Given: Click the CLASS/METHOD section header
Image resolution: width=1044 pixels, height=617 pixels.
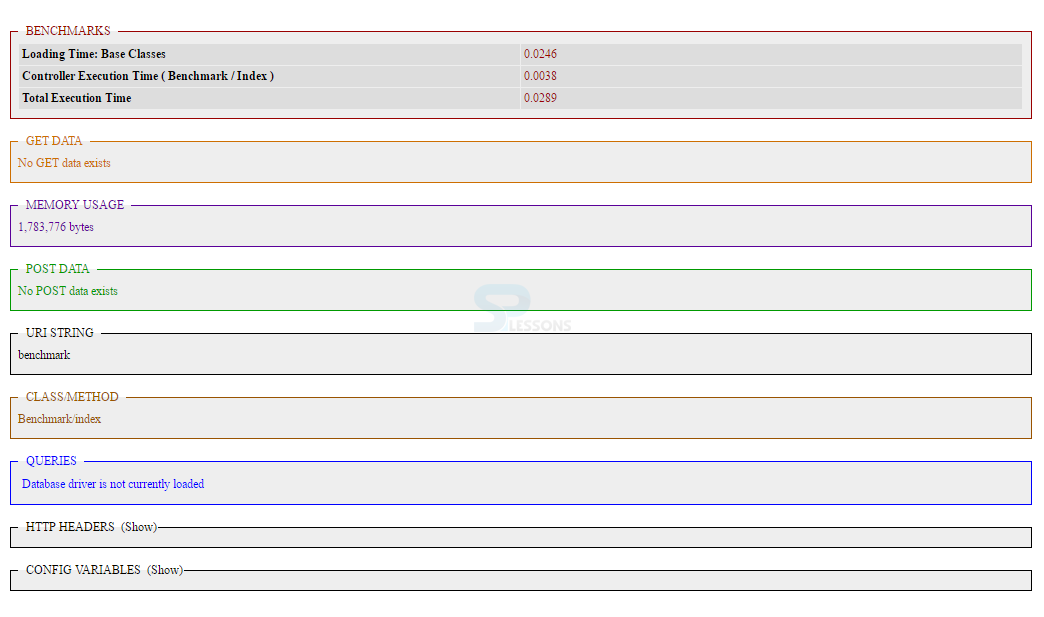Looking at the screenshot, I should tap(71, 397).
